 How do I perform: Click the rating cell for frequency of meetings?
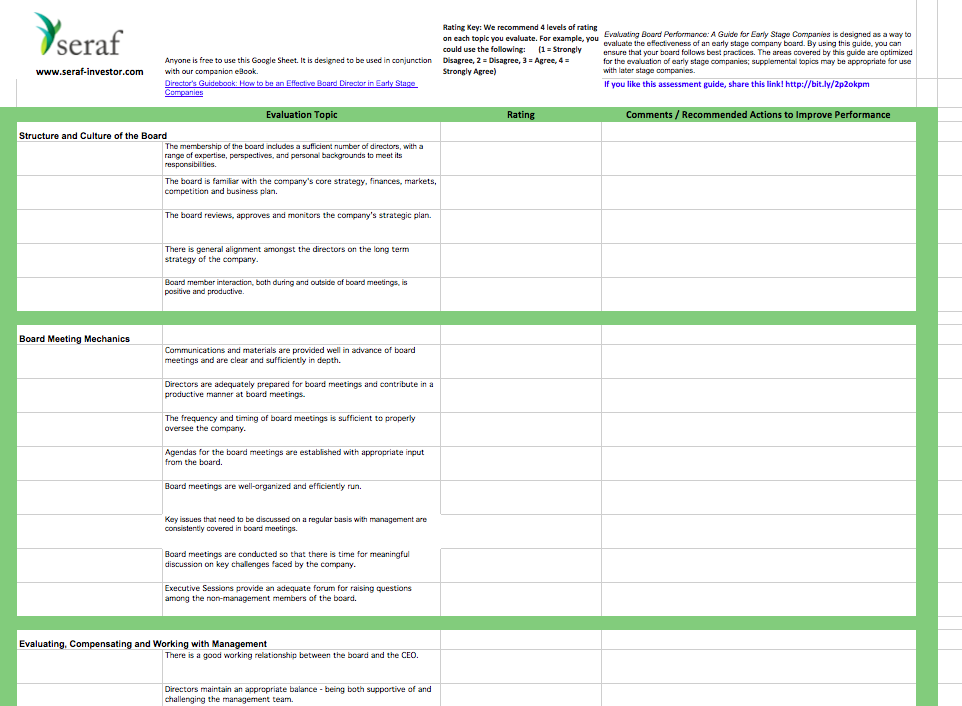(x=521, y=429)
